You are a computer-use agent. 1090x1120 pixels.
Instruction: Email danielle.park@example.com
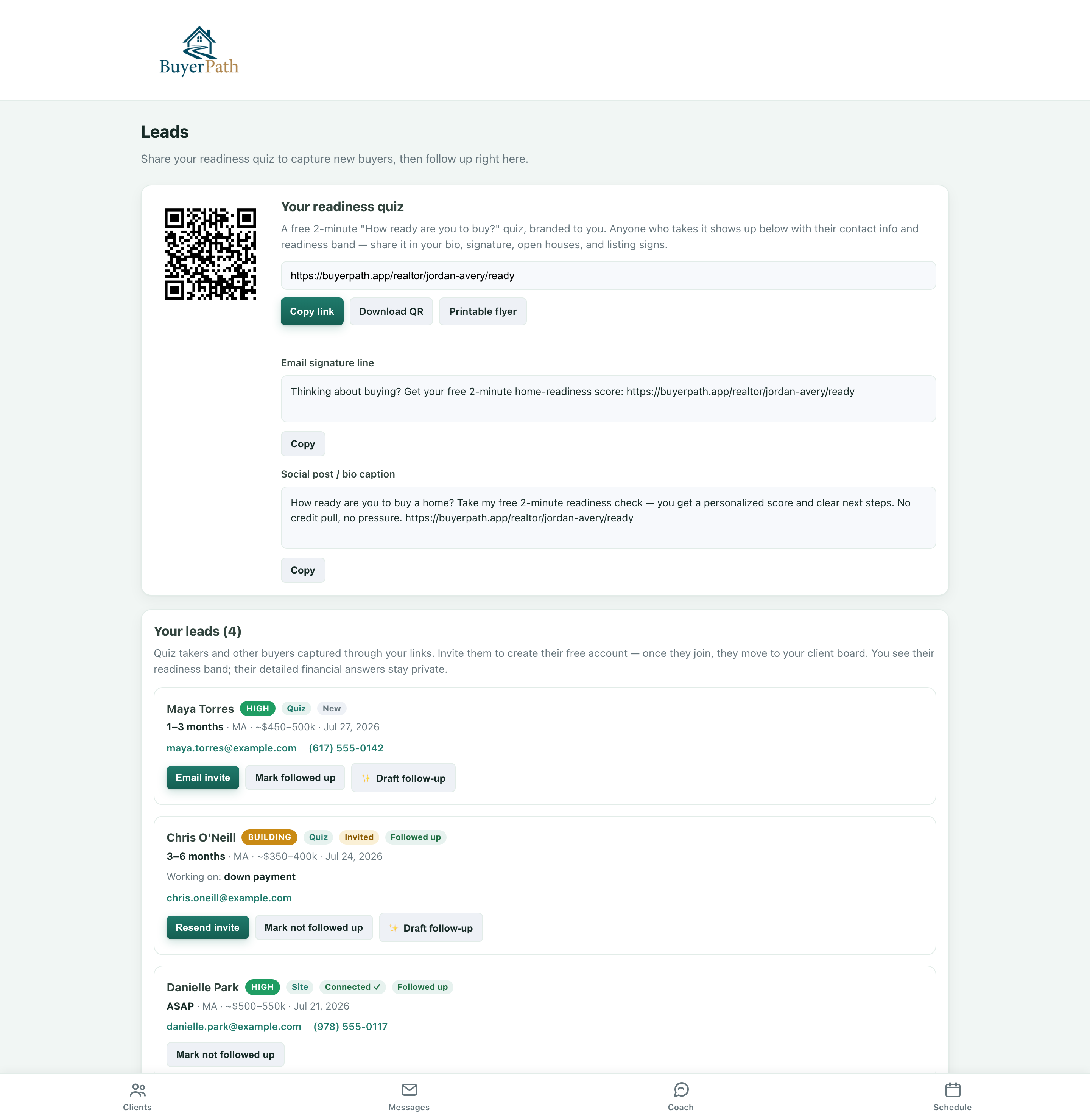pyautogui.click(x=234, y=1027)
